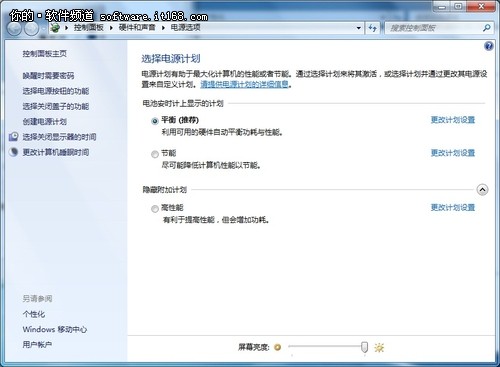Click the Back navigation arrow button
The height and width of the screenshot is (367, 500).
[14, 29]
